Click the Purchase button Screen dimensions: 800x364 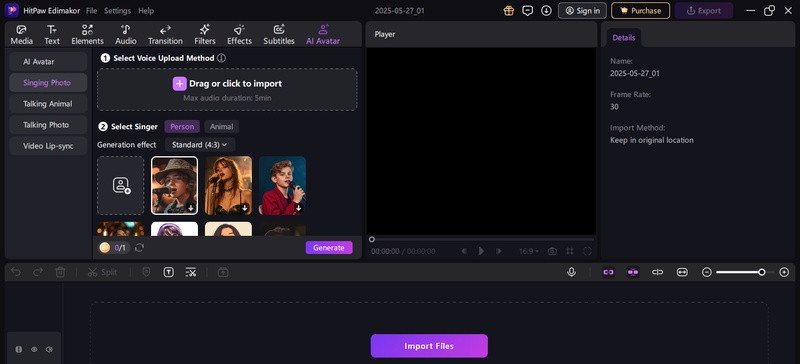point(640,10)
